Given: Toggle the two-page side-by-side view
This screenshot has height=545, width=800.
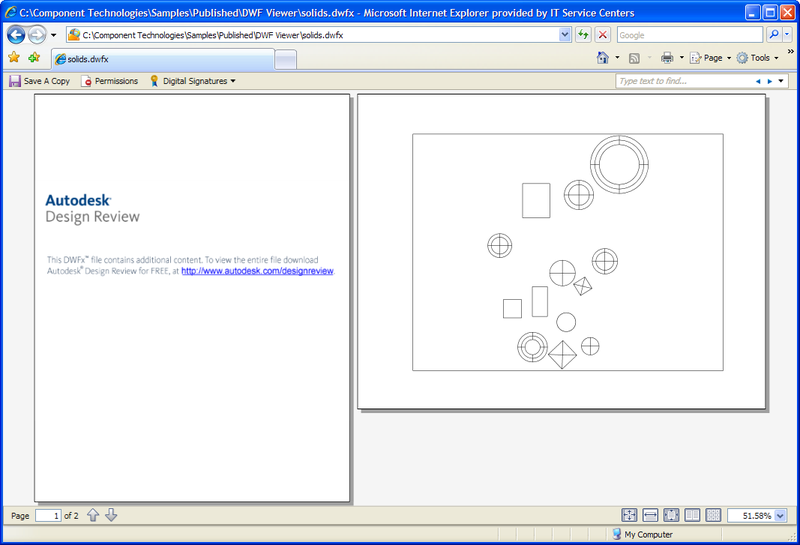Looking at the screenshot, I should pyautogui.click(x=692, y=515).
